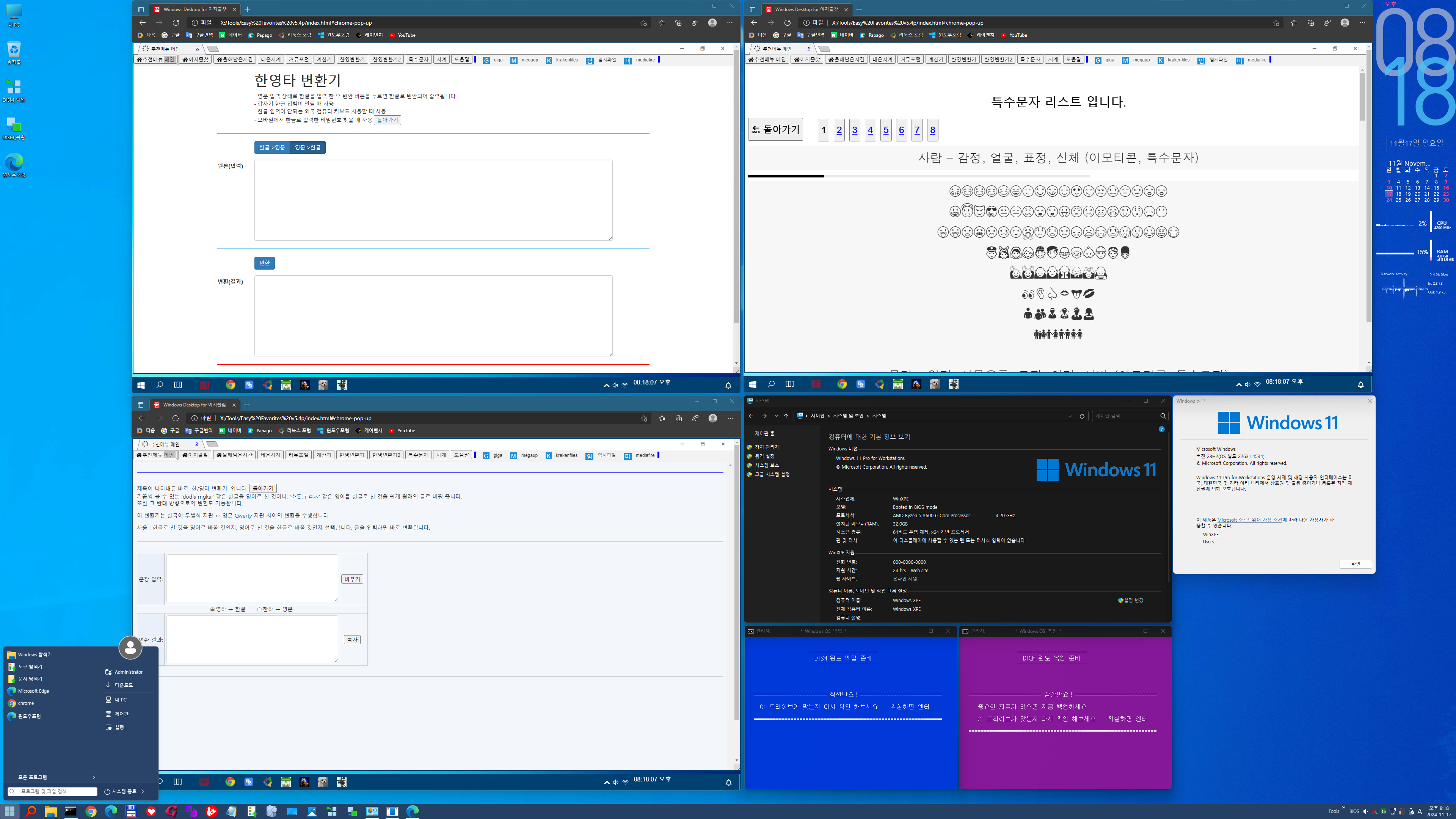Open 네온시계 tab in the bottom browser window

pyautogui.click(x=270, y=455)
